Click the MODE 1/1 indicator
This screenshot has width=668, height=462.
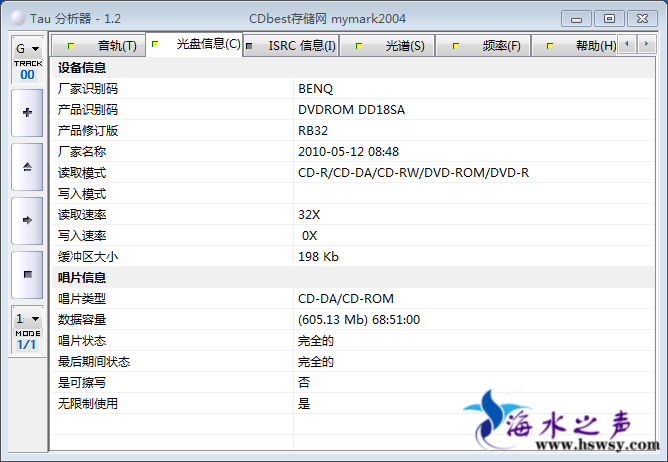pos(27,341)
